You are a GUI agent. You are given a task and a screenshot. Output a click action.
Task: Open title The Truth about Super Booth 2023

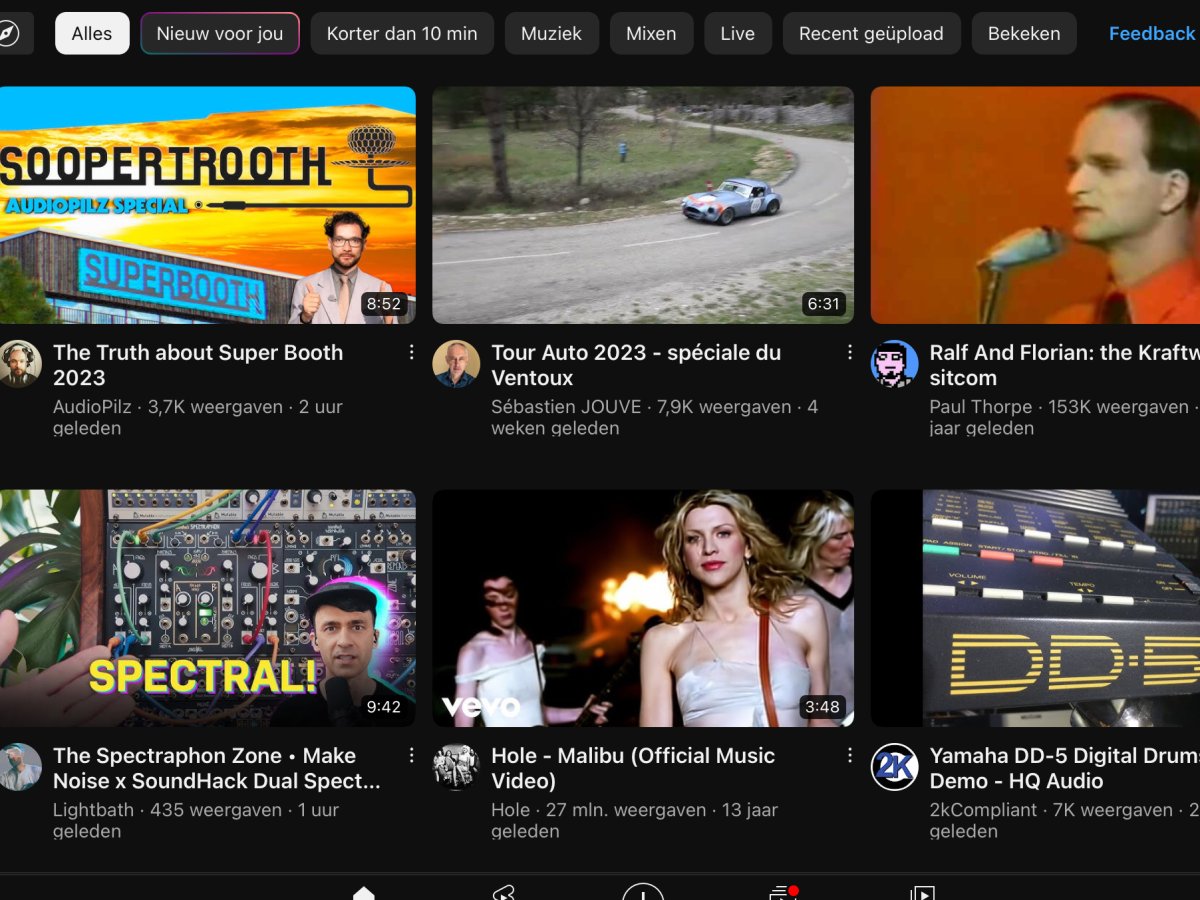point(198,365)
